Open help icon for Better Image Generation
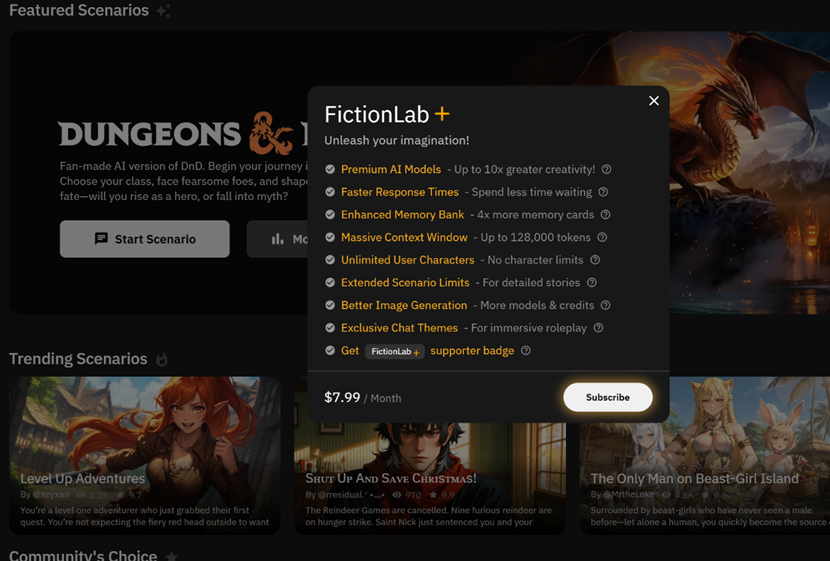The width and height of the screenshot is (830, 561). tap(606, 305)
